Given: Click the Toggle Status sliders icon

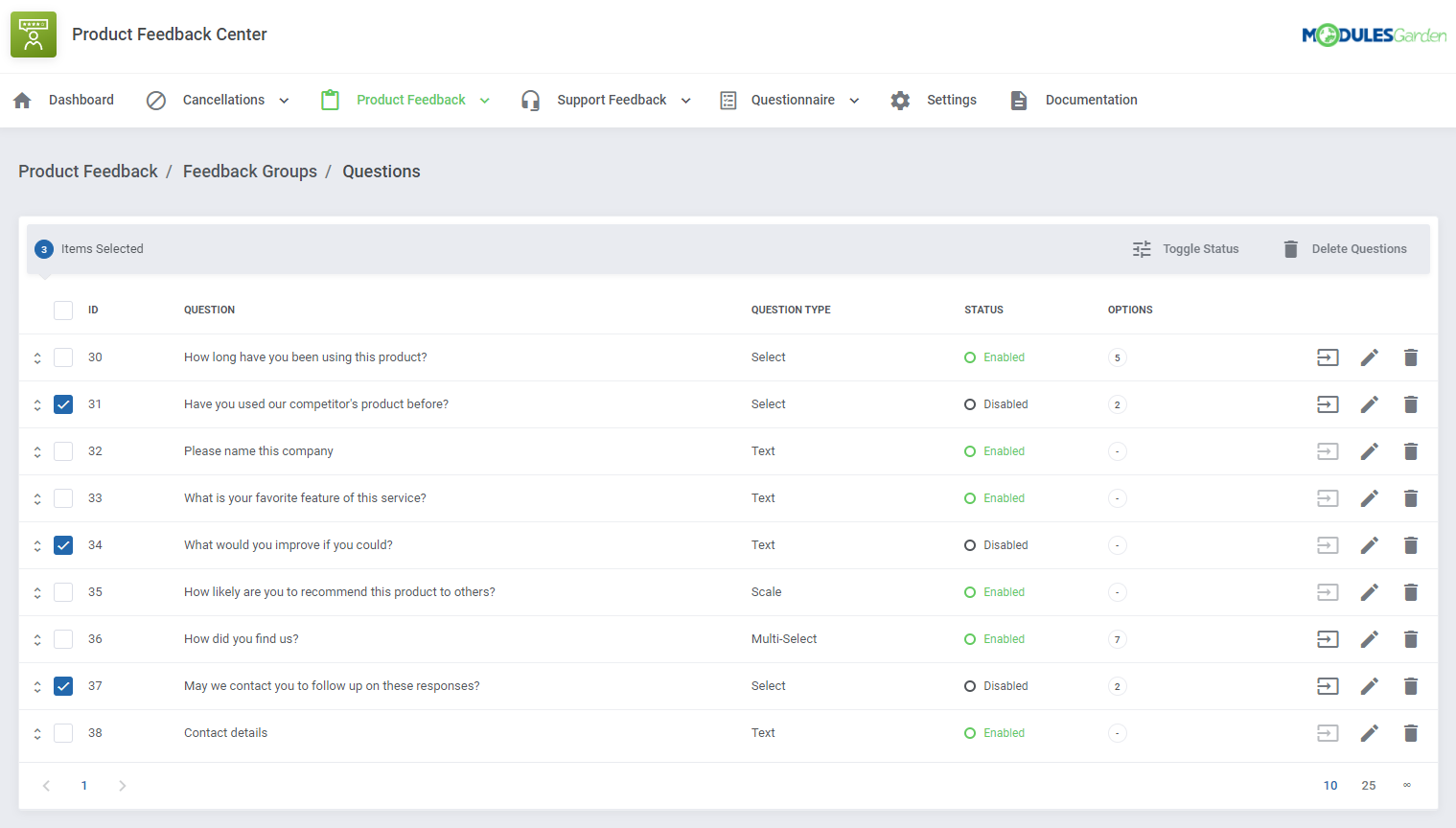Looking at the screenshot, I should [1141, 248].
